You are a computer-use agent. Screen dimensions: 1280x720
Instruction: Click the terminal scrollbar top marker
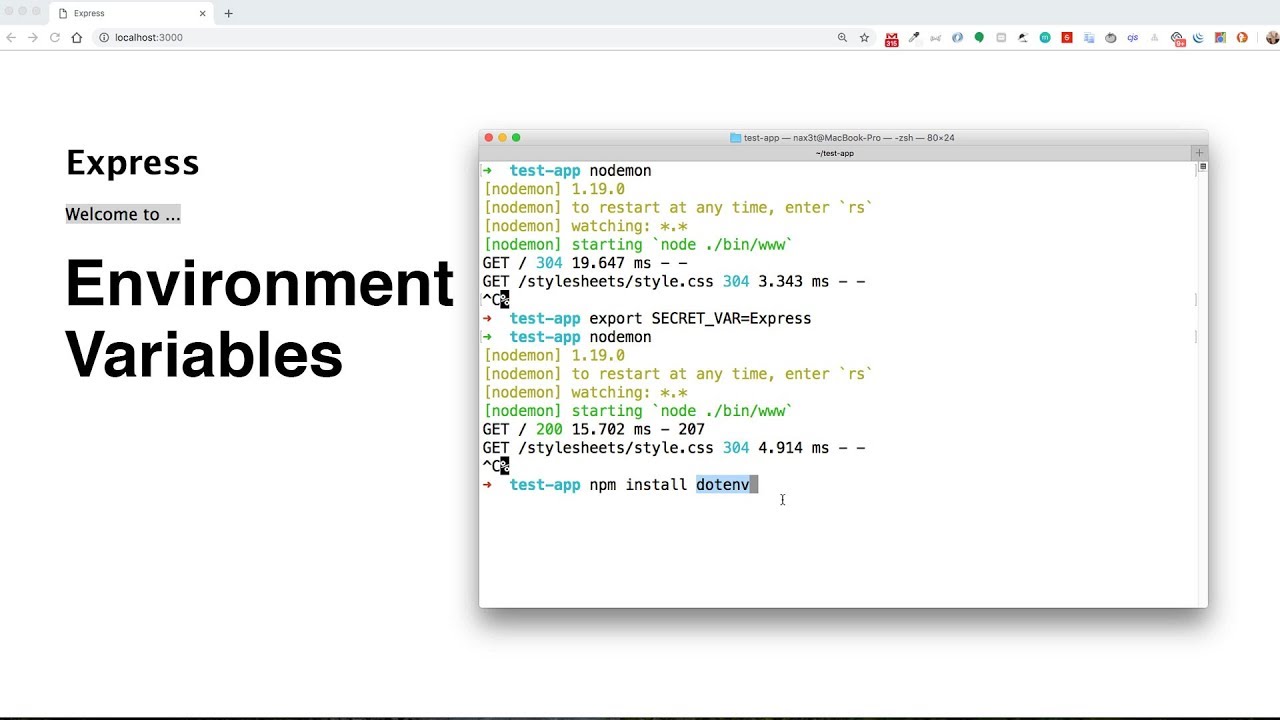[1203, 166]
